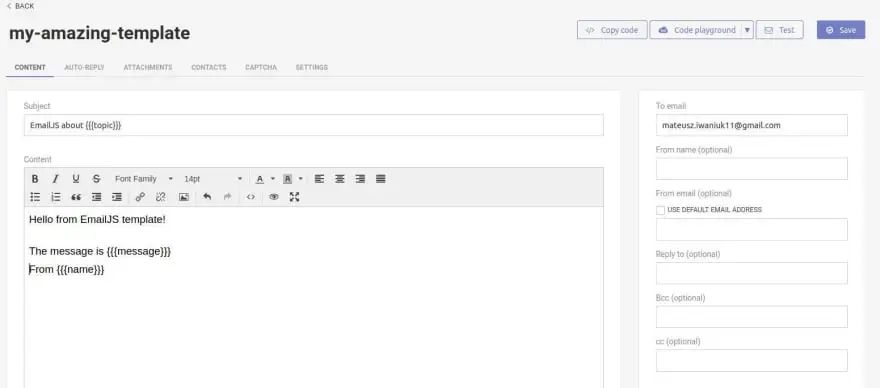Screen dimensions: 880x388
Task: Apply strikethrough formatting
Action: 96,179
